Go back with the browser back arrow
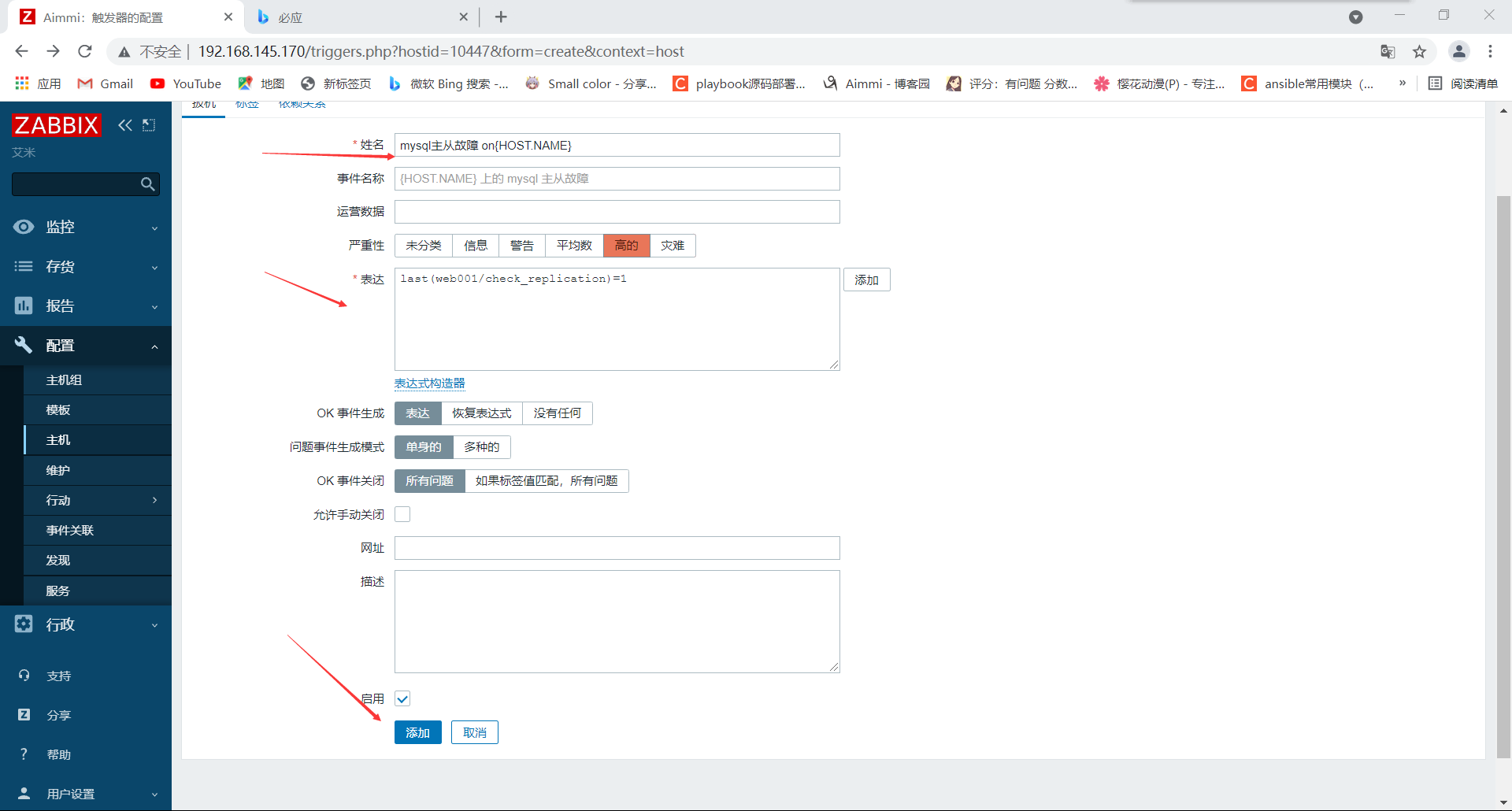 (21, 51)
